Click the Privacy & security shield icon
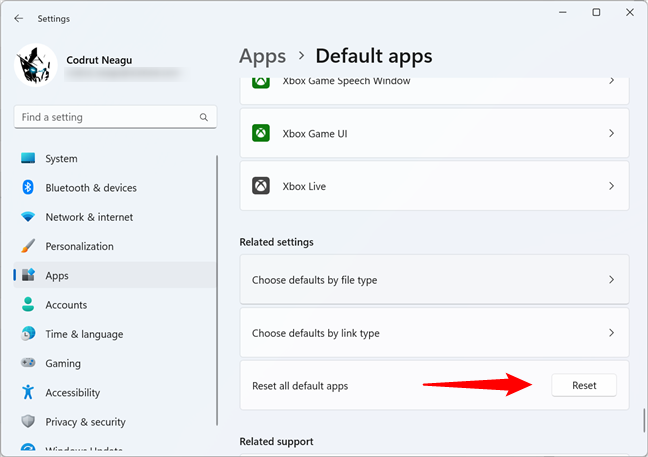The height and width of the screenshot is (457, 648). tap(28, 422)
